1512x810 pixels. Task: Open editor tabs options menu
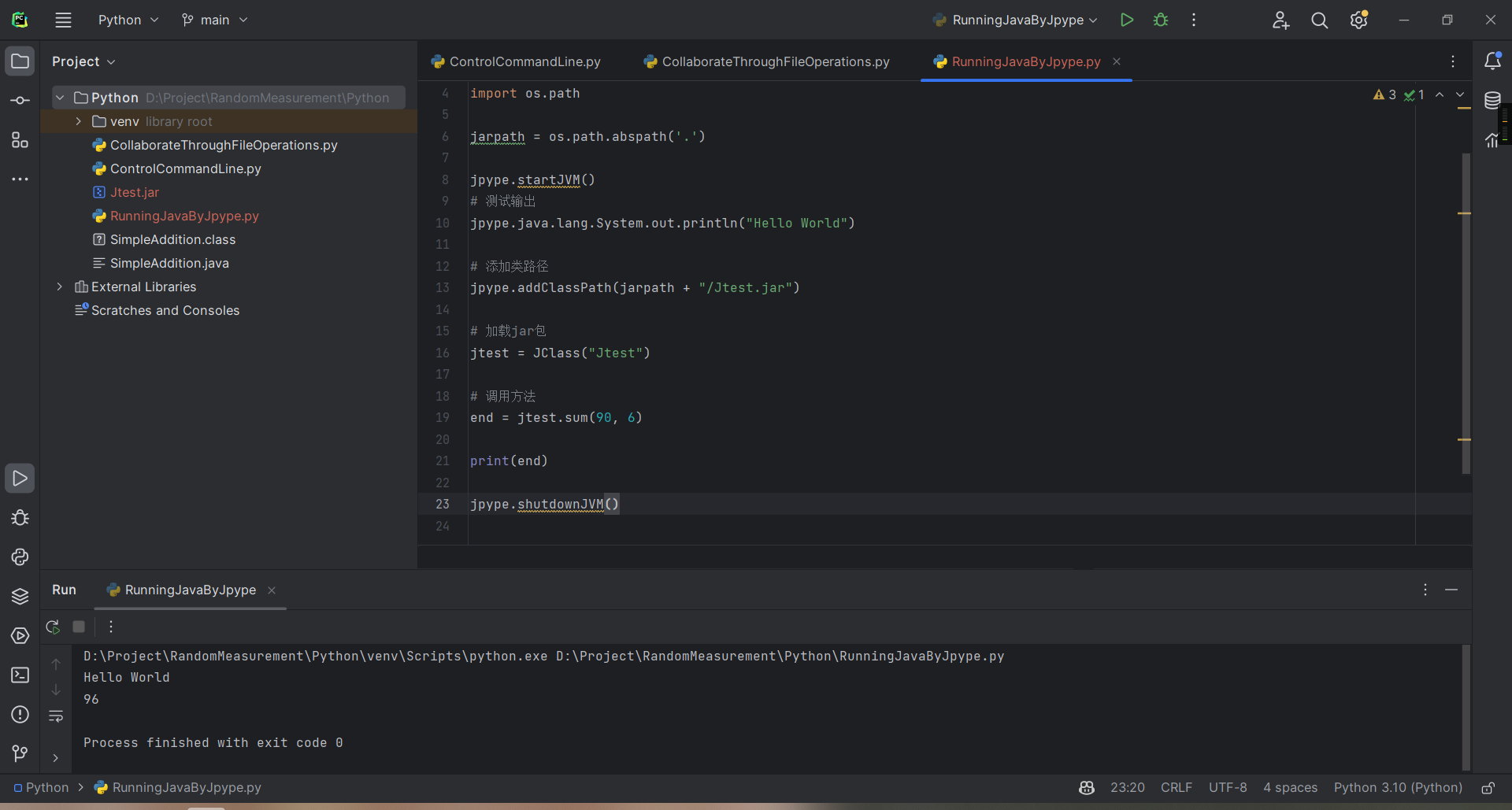(x=1453, y=61)
